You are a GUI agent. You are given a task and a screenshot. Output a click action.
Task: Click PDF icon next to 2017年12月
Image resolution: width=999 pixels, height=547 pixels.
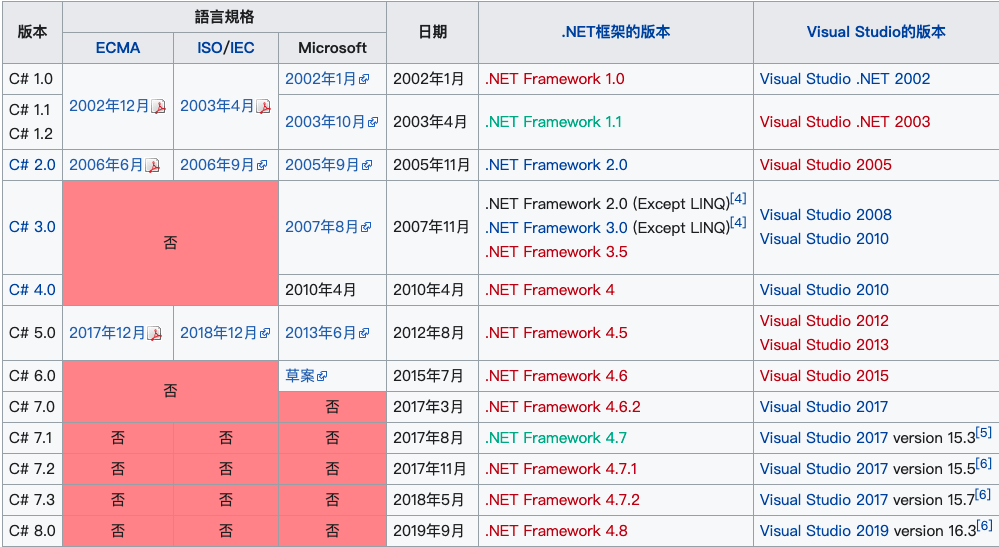click(x=155, y=334)
